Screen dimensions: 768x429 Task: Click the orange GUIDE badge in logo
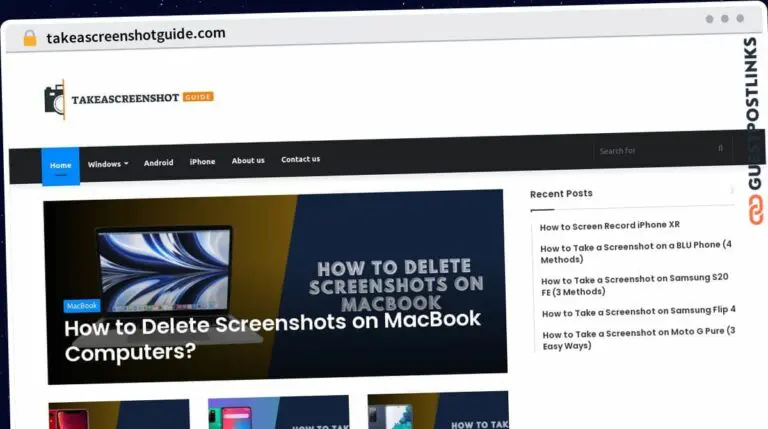[x=198, y=97]
